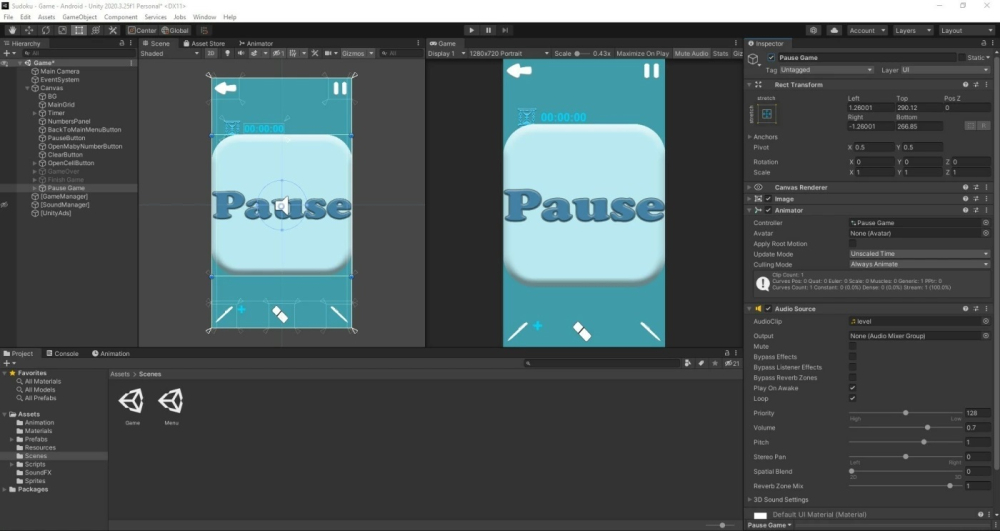
Task: Select PauseButton in the Hierarchy
Action: coord(67,138)
